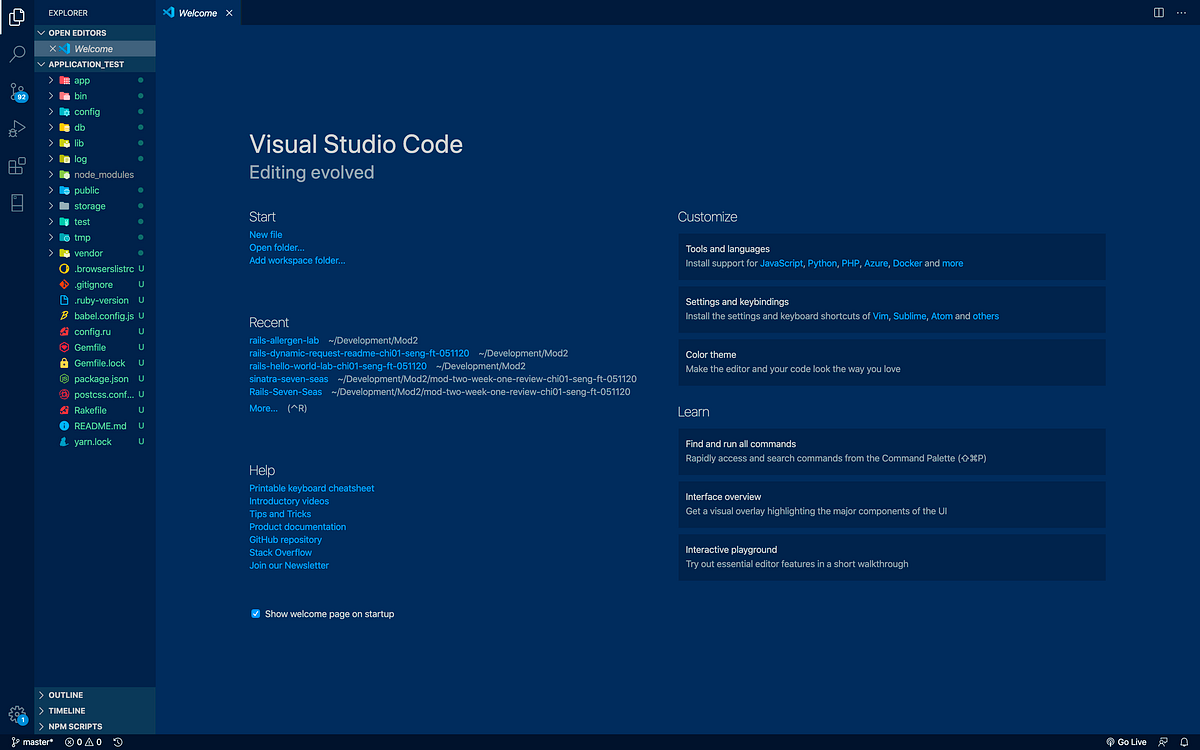The image size is (1200, 750).
Task: Open Printable keyboard cheatsheet link
Action: coord(312,488)
